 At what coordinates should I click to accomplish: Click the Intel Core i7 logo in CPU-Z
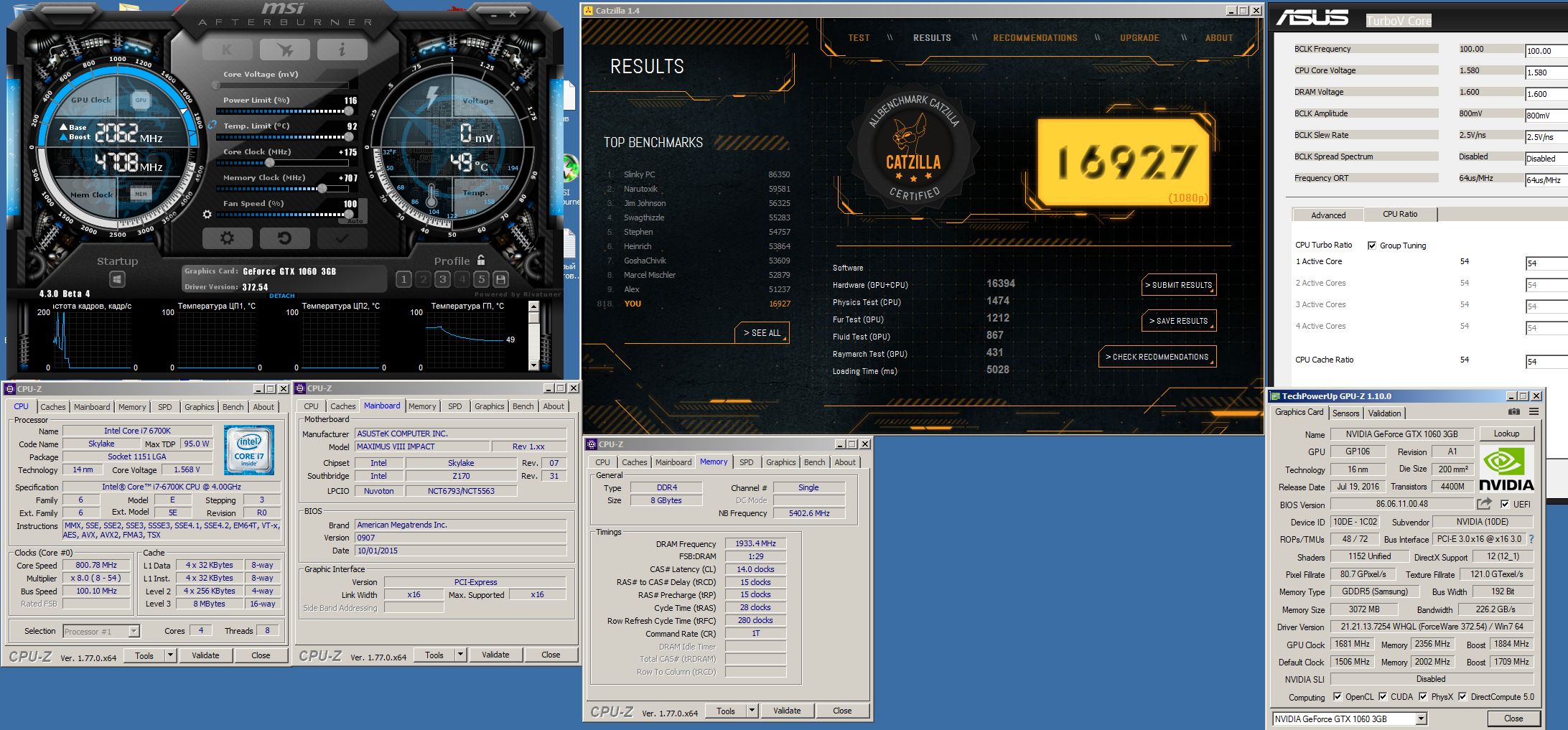tap(249, 450)
